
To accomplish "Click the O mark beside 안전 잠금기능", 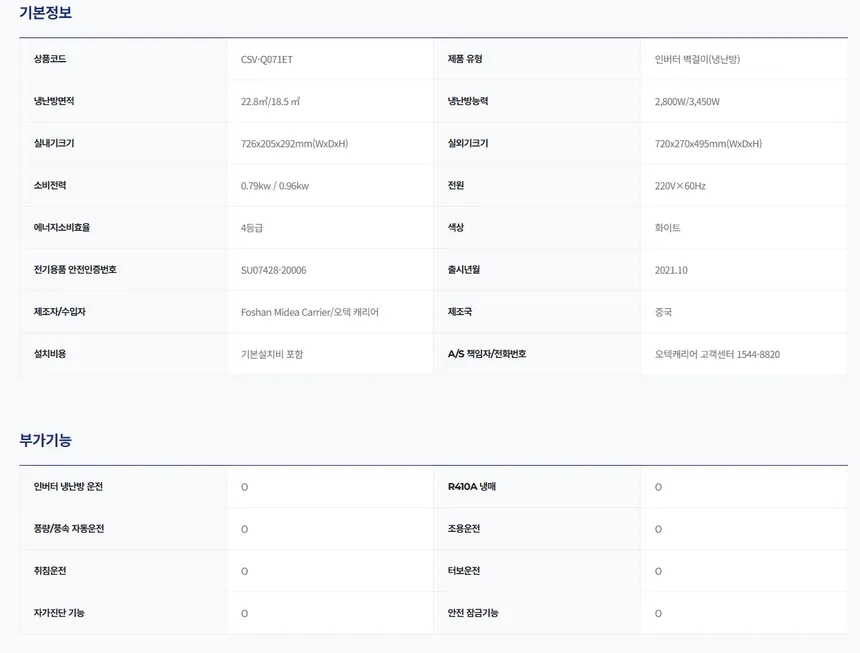I will click(658, 614).
